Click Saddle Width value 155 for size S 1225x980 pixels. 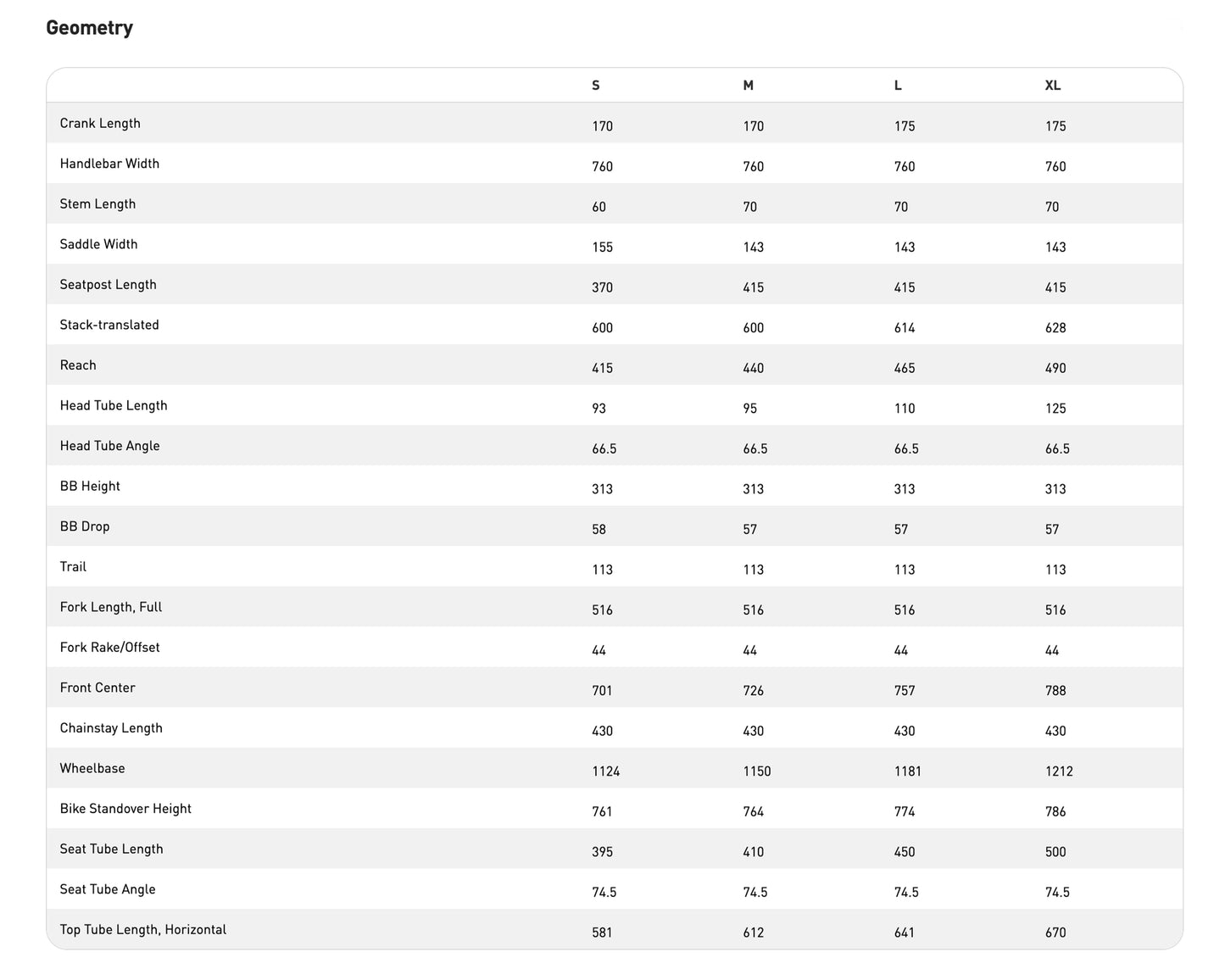click(602, 248)
